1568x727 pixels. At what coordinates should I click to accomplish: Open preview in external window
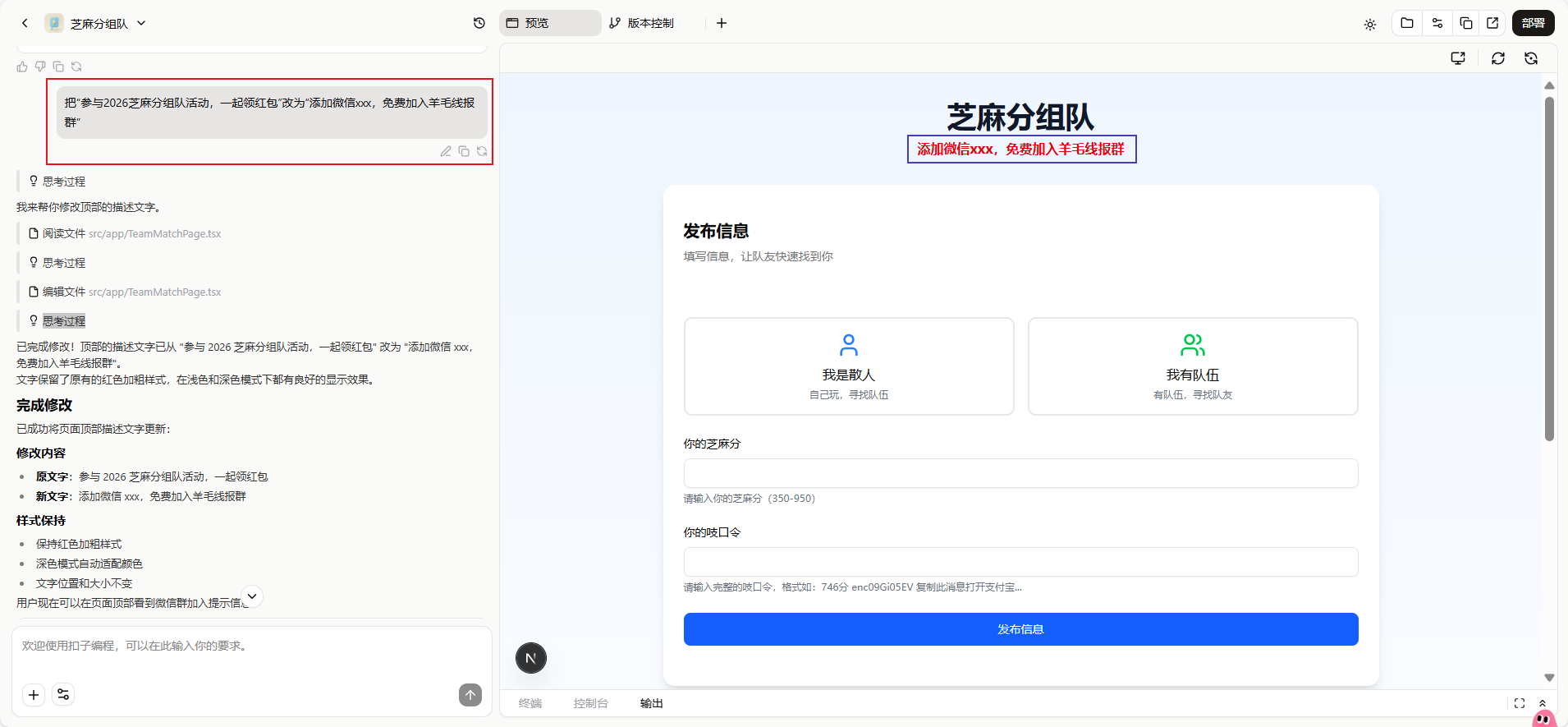coord(1492,23)
